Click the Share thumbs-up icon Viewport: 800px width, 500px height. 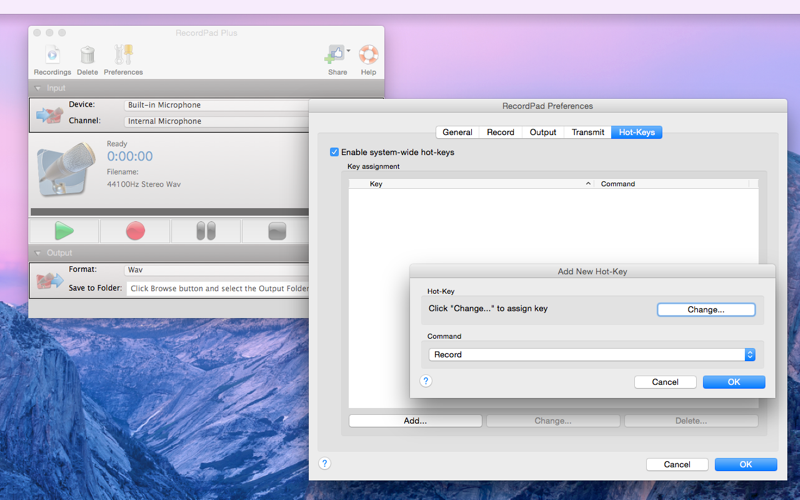click(335, 55)
